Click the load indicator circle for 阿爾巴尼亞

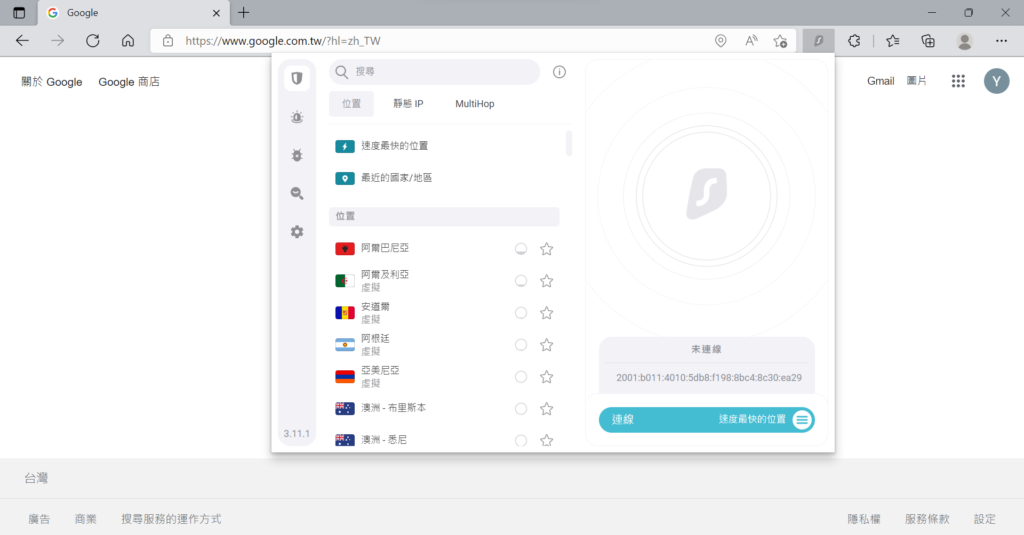(520, 249)
